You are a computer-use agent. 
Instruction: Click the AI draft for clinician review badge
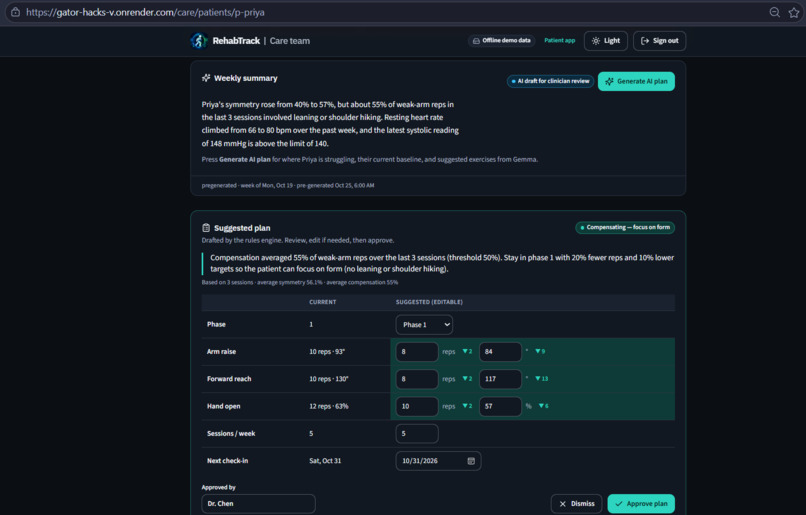pos(550,81)
